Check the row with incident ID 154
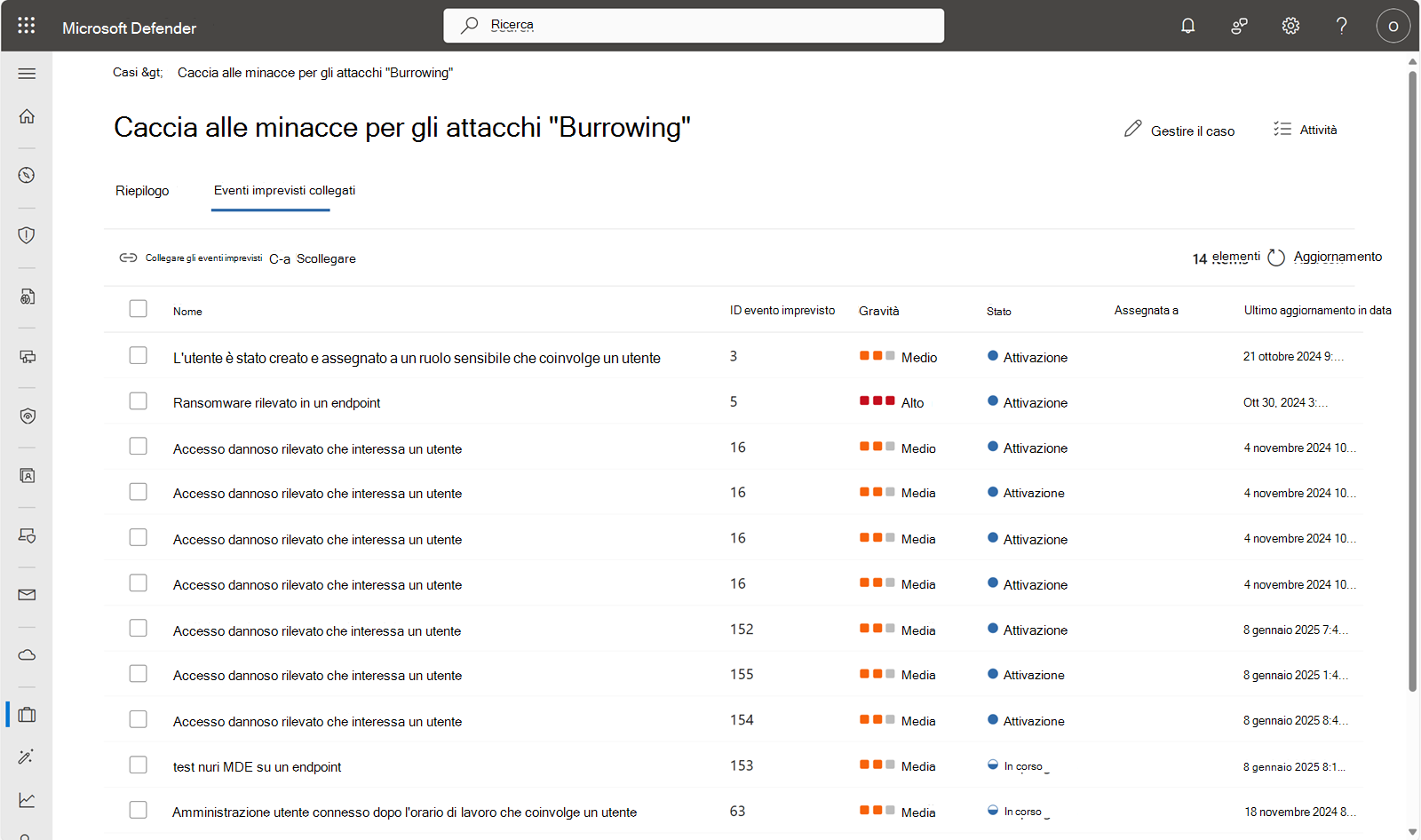 [x=138, y=719]
